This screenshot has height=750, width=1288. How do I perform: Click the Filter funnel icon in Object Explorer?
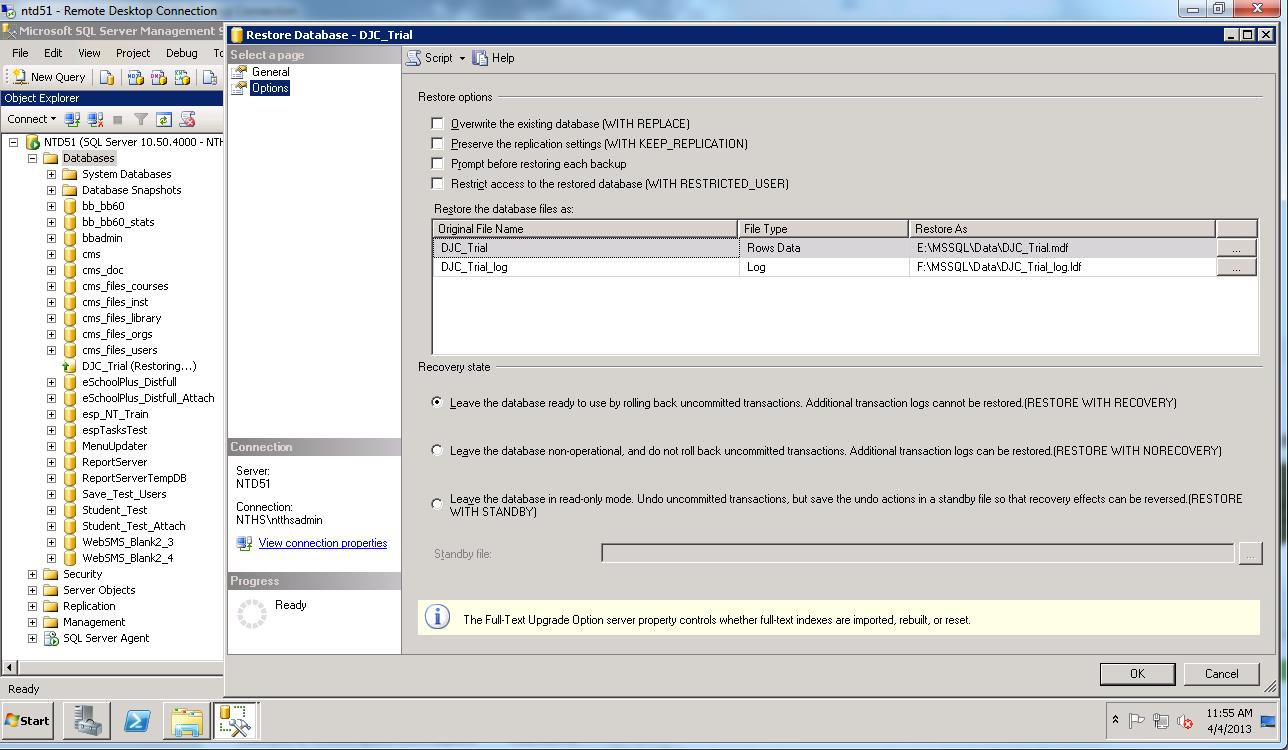[x=141, y=119]
